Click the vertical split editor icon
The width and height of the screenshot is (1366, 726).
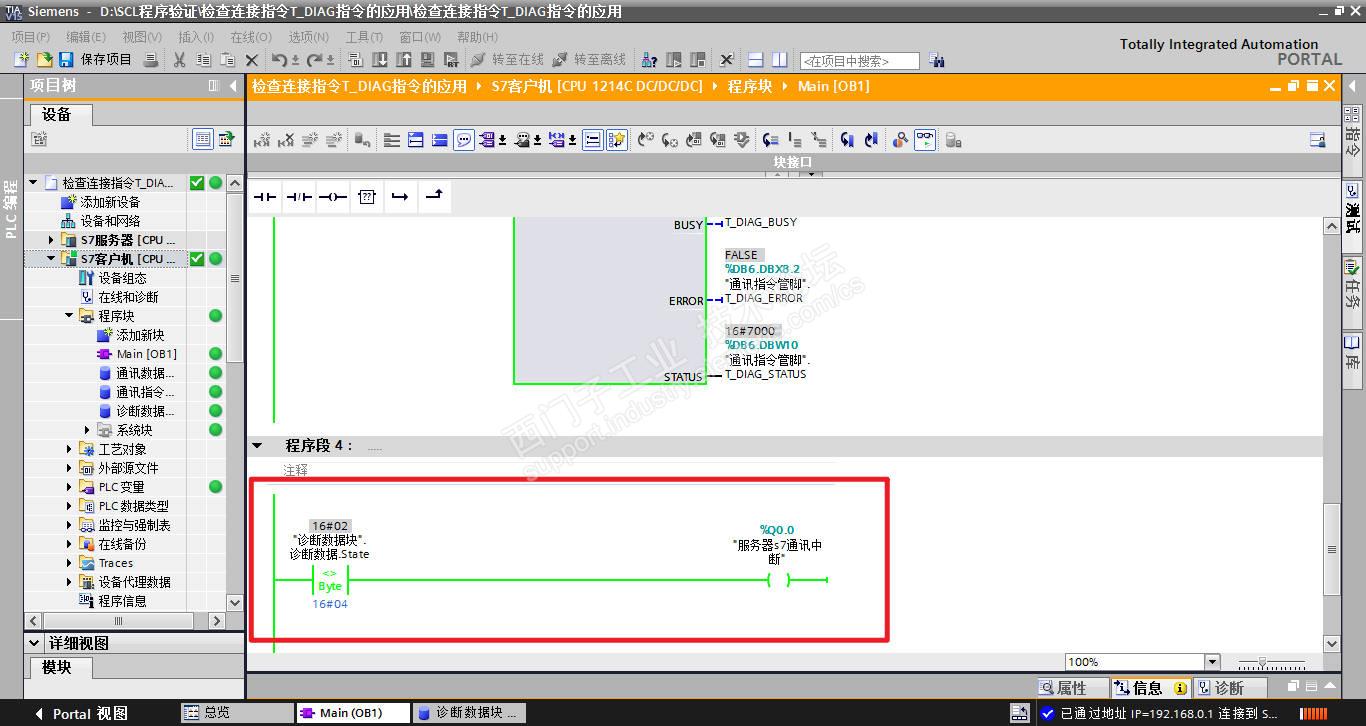coord(780,60)
